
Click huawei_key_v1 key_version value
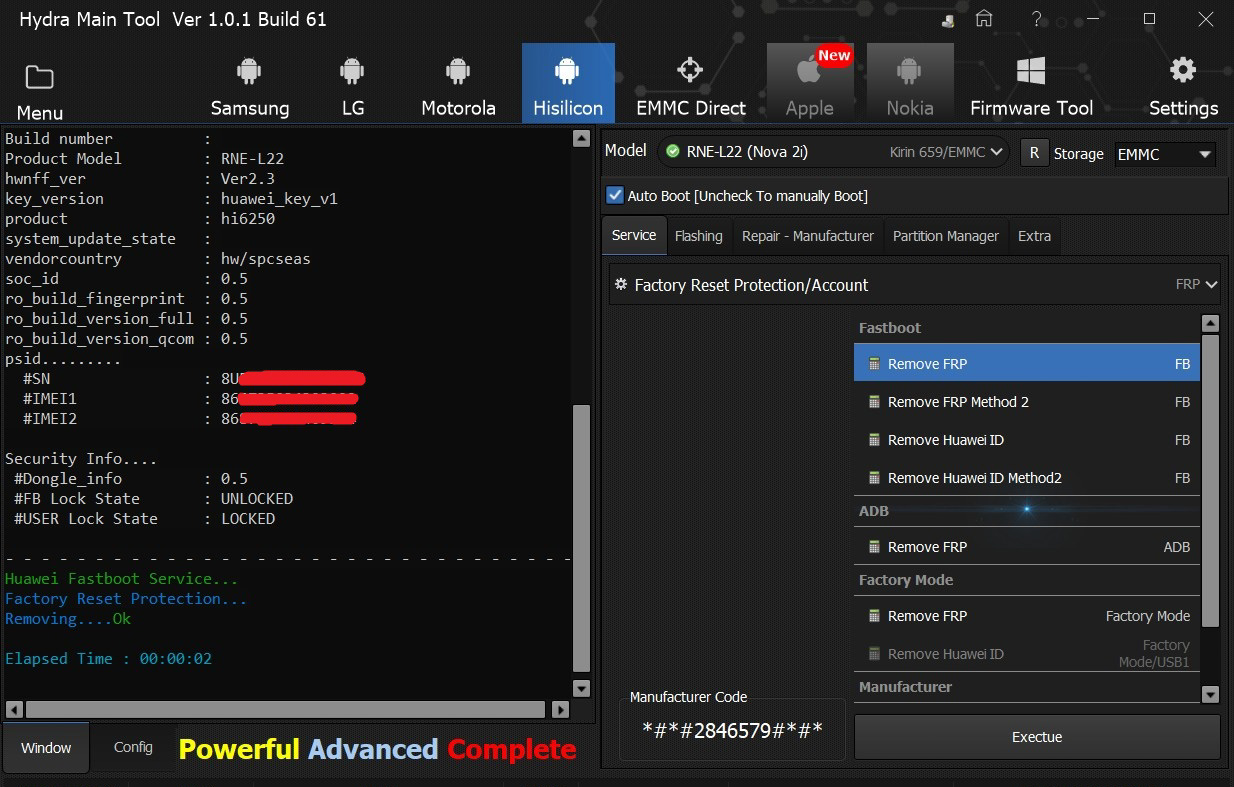pos(279,198)
